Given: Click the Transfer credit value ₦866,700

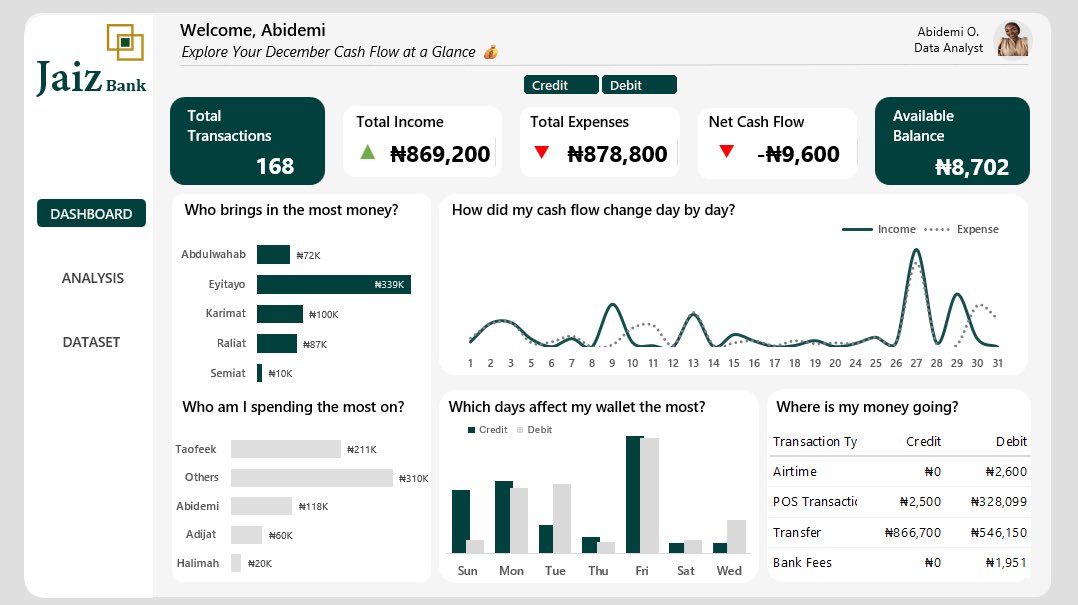Looking at the screenshot, I should coord(913,533).
